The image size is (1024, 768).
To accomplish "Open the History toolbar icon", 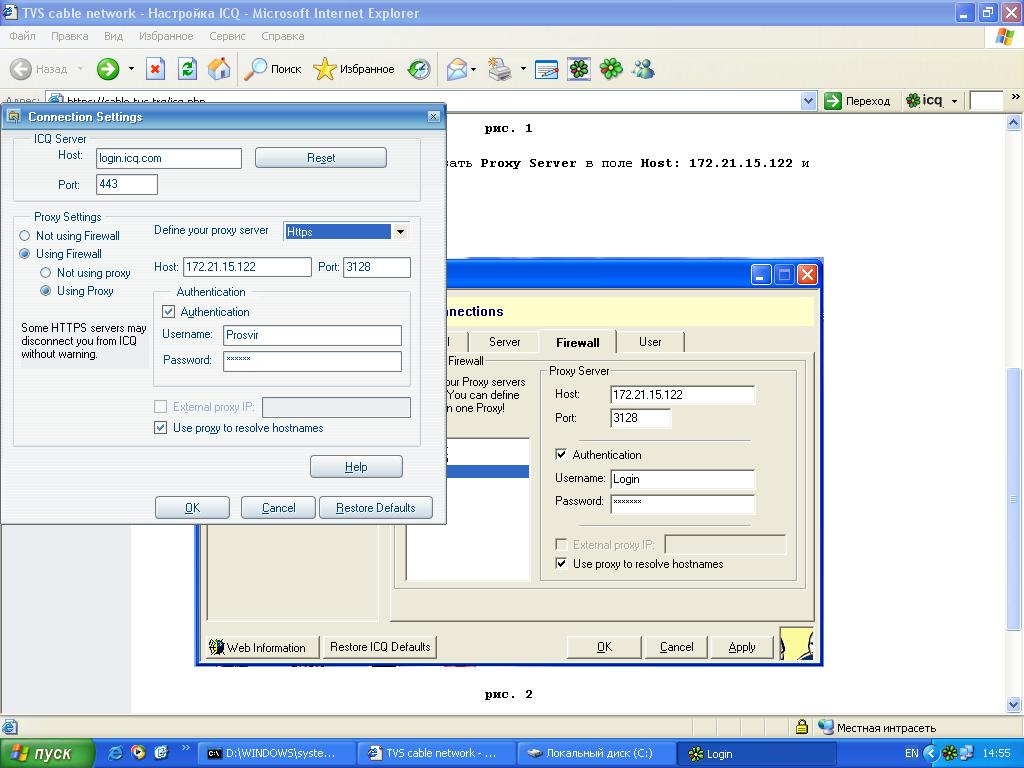I will pos(419,69).
